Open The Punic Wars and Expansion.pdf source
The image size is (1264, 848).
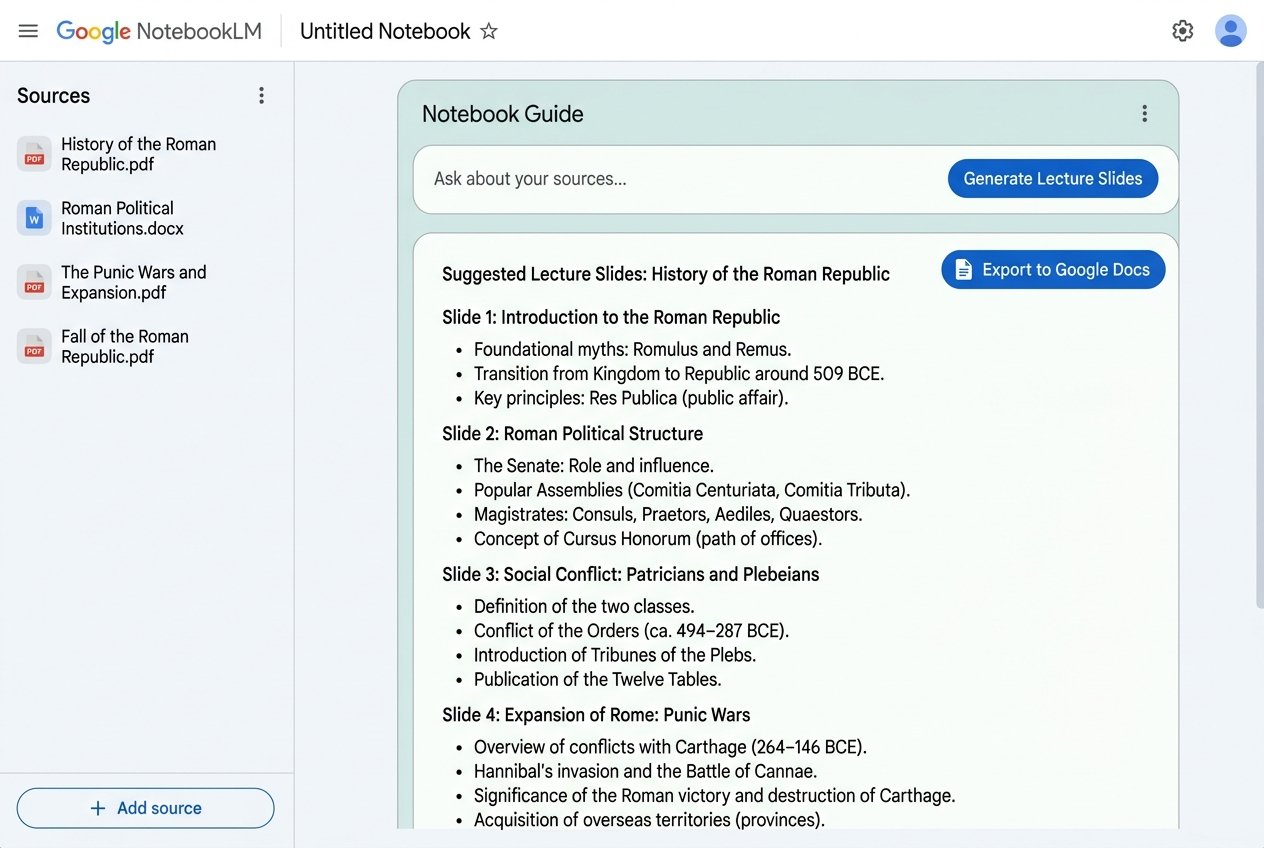coord(134,282)
